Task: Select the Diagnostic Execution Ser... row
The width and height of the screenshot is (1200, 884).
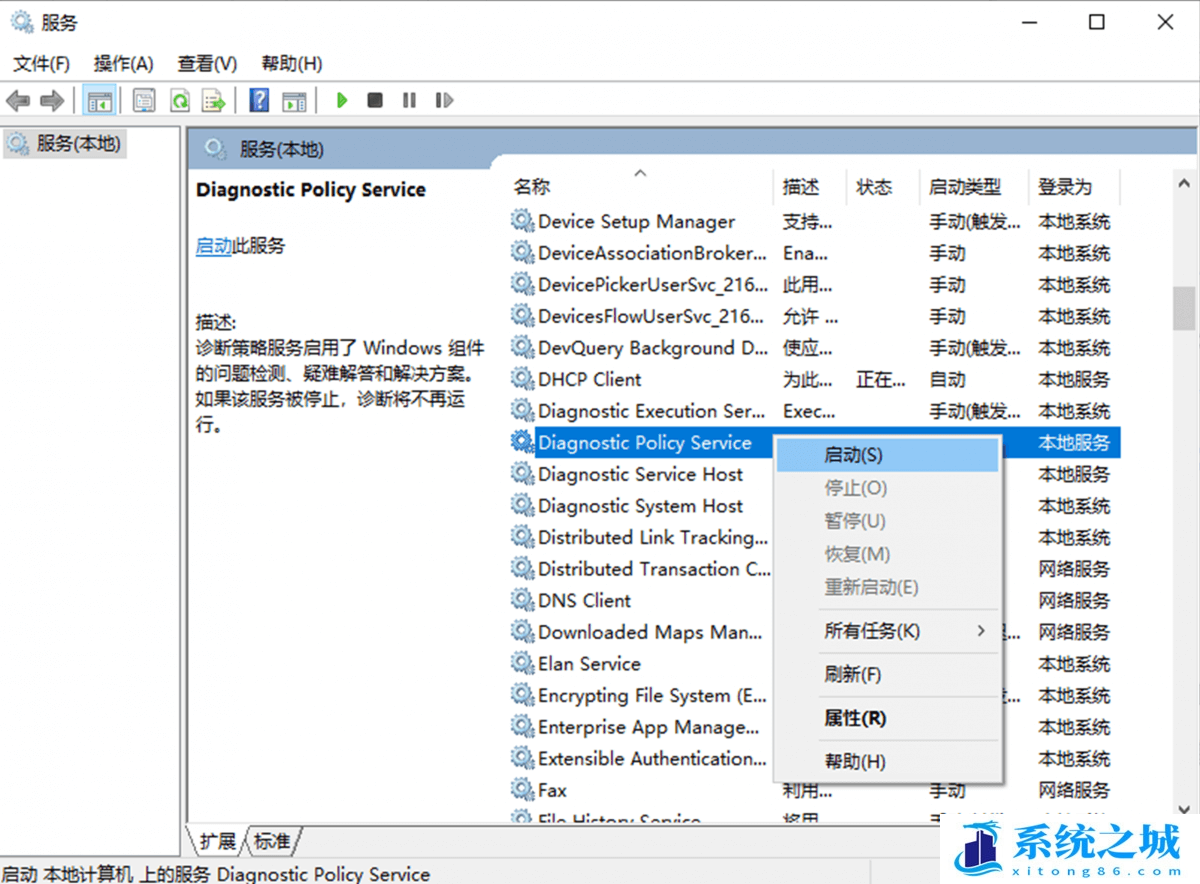Action: (814, 411)
